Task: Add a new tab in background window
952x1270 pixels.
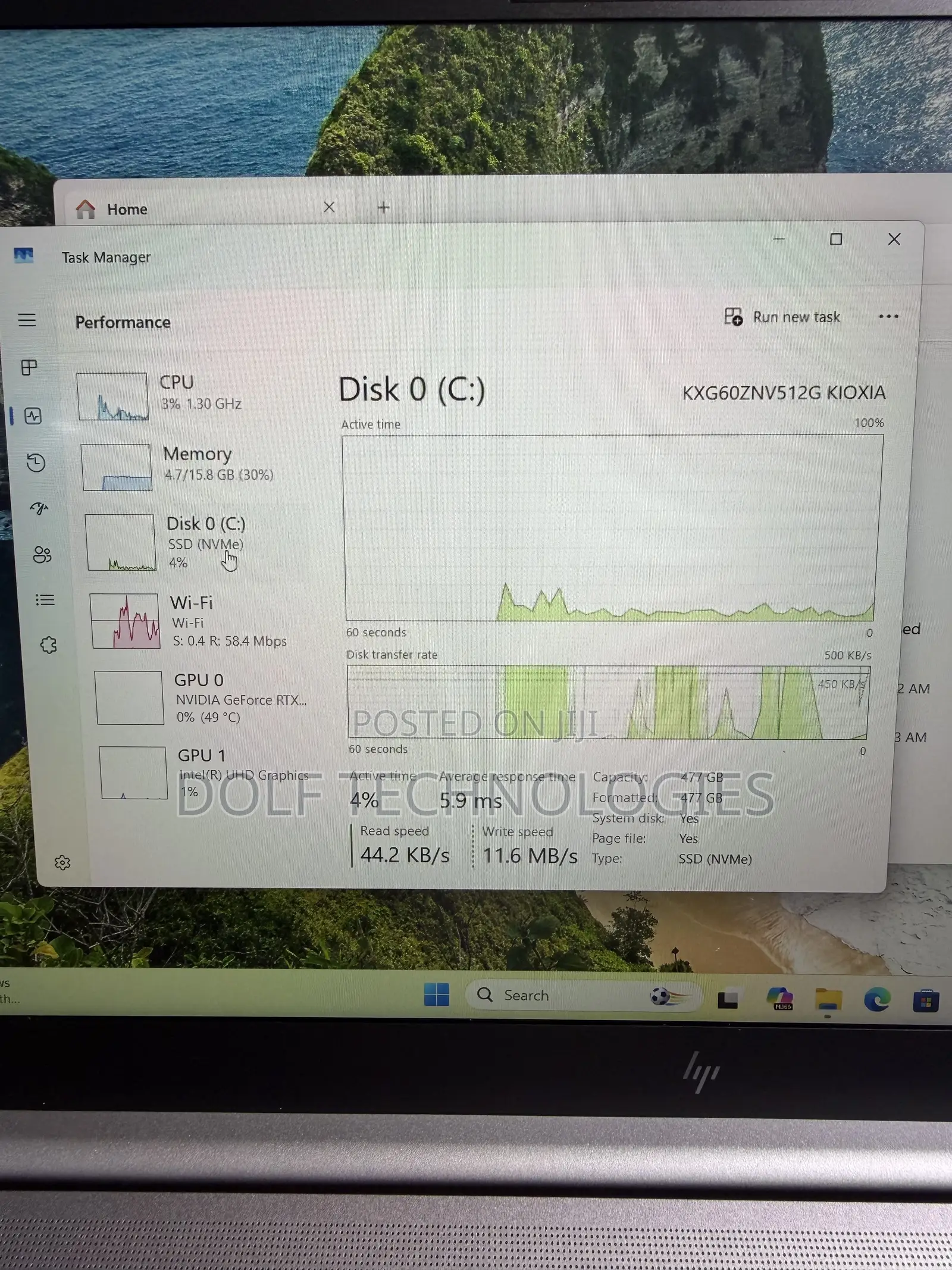Action: pos(384,207)
